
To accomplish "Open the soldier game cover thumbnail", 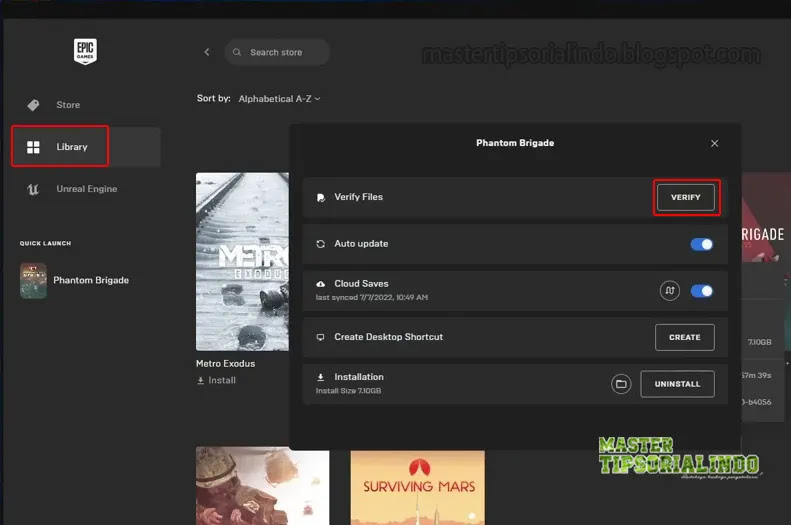I will coord(262,486).
